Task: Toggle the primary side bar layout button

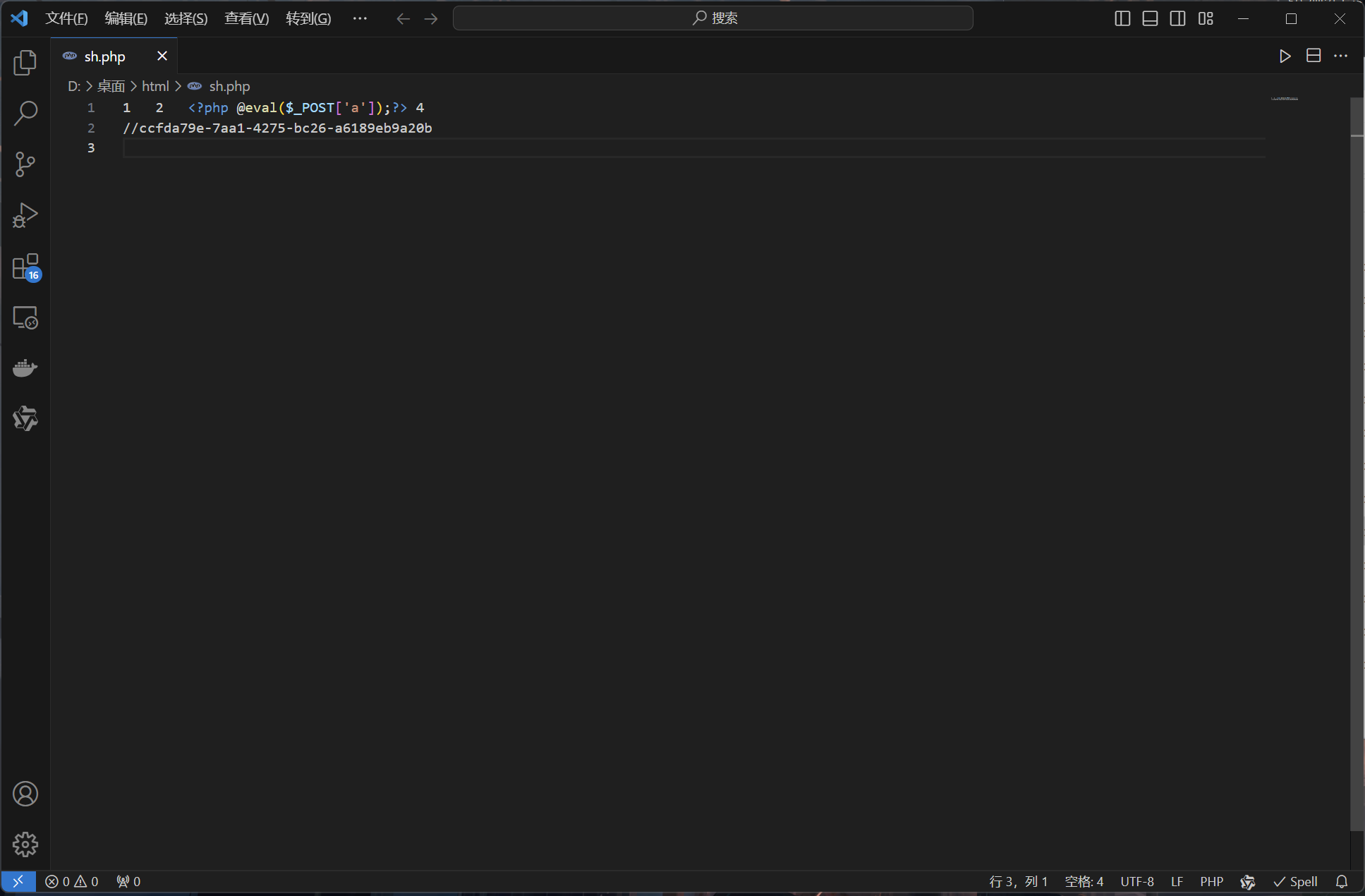Action: pyautogui.click(x=1122, y=18)
